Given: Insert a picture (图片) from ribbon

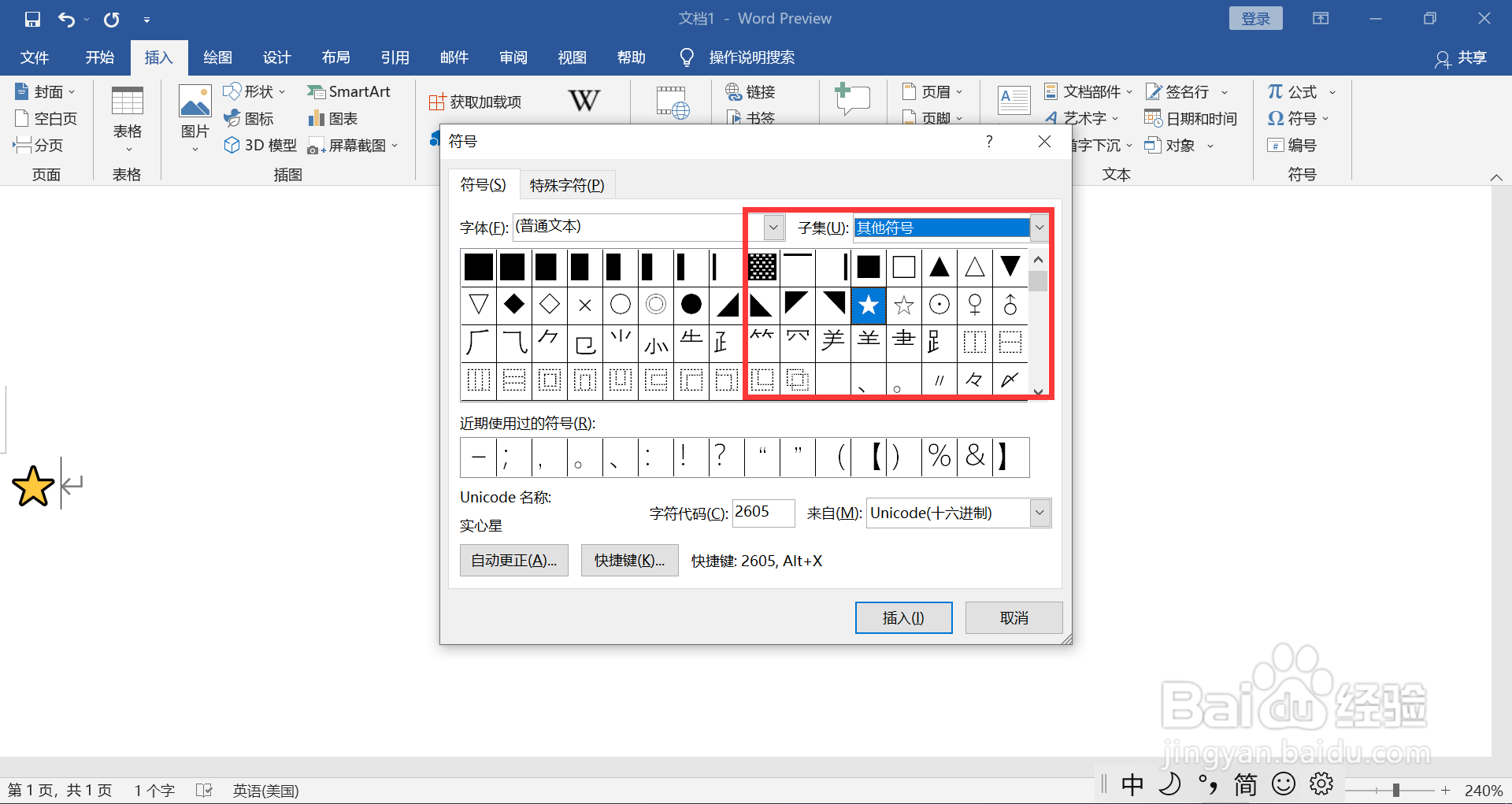Looking at the screenshot, I should [195, 120].
